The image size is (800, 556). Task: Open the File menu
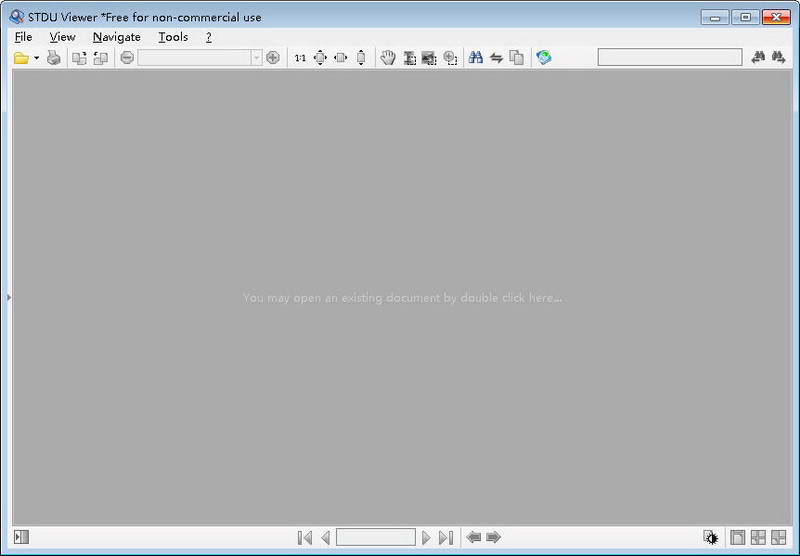[x=24, y=37]
